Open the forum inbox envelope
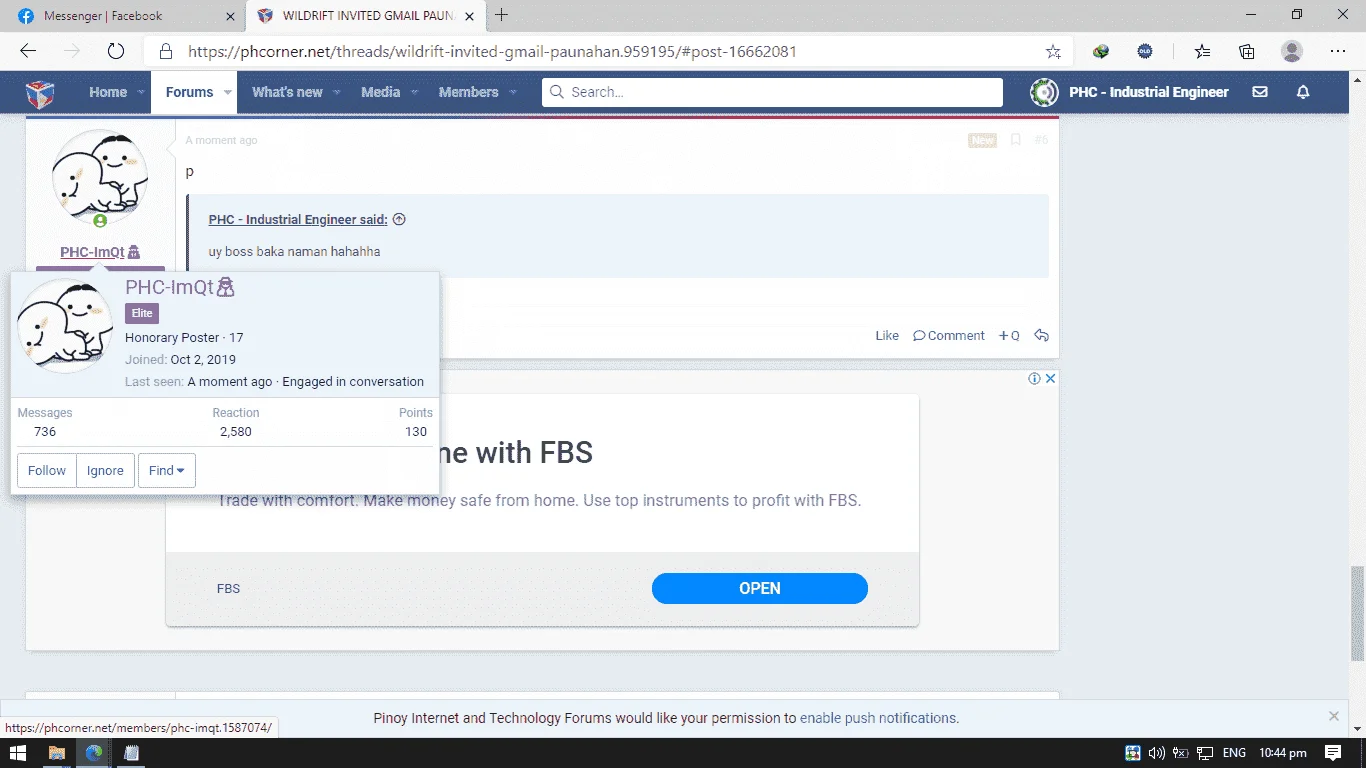The image size is (1366, 768). point(1260,92)
